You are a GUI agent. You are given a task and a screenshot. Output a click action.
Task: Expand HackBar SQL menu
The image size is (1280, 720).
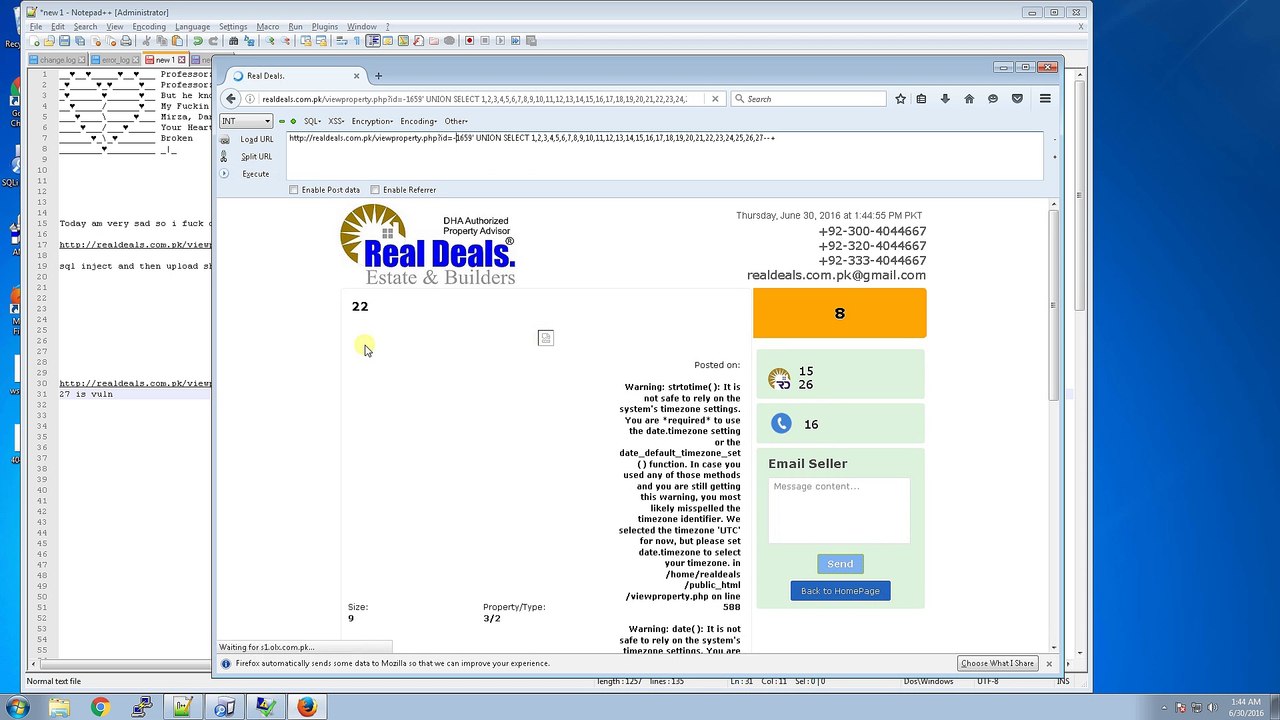point(312,121)
